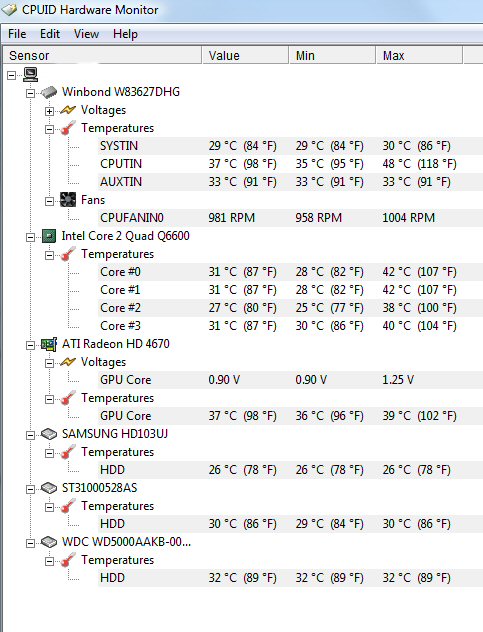Collapse the ATI Radeon Voltages node

pyautogui.click(x=49, y=363)
